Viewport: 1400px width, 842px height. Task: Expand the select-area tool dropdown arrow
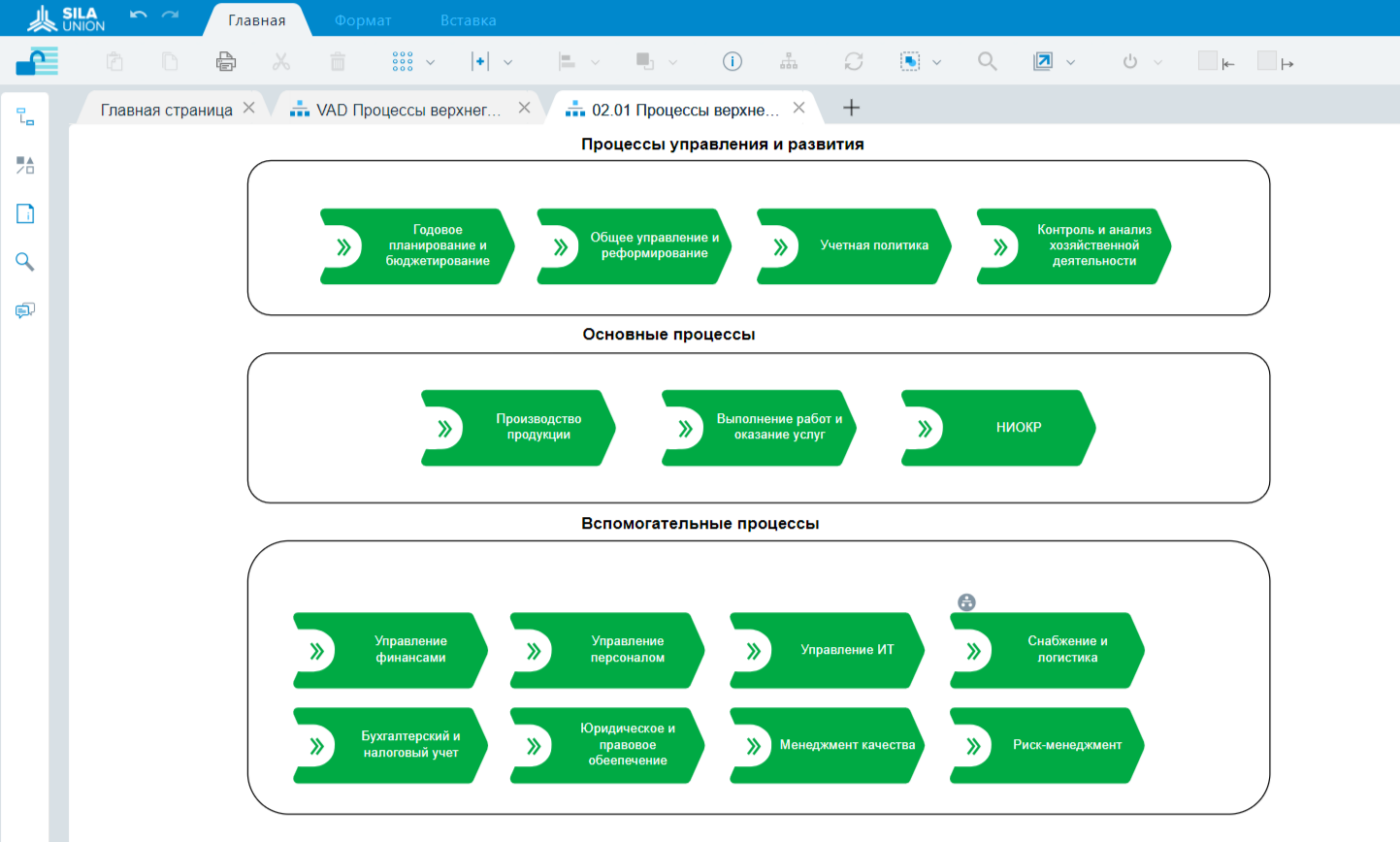point(936,63)
